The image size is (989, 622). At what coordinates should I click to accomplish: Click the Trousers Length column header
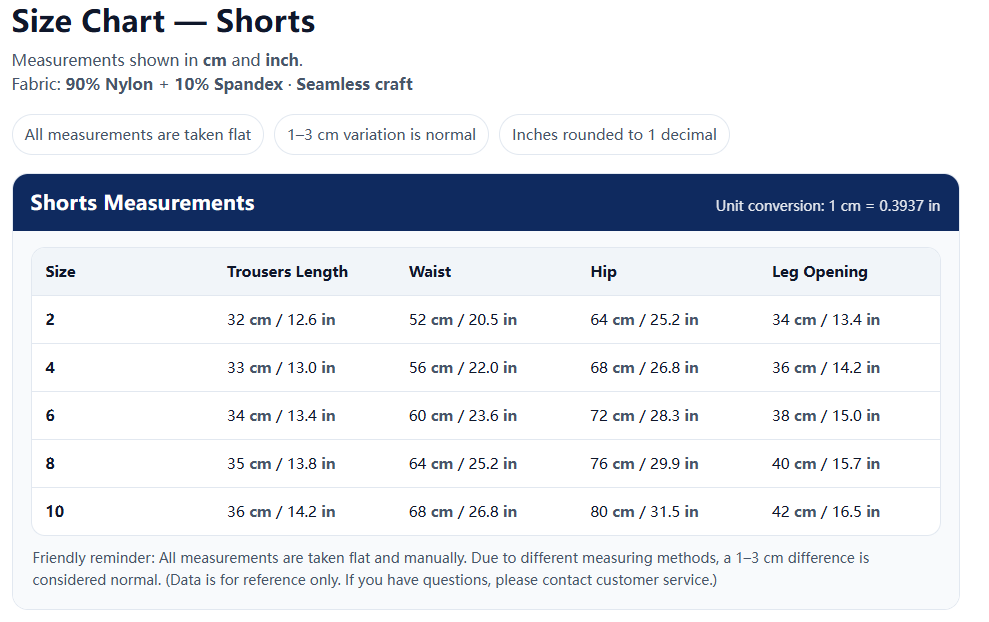(x=287, y=272)
